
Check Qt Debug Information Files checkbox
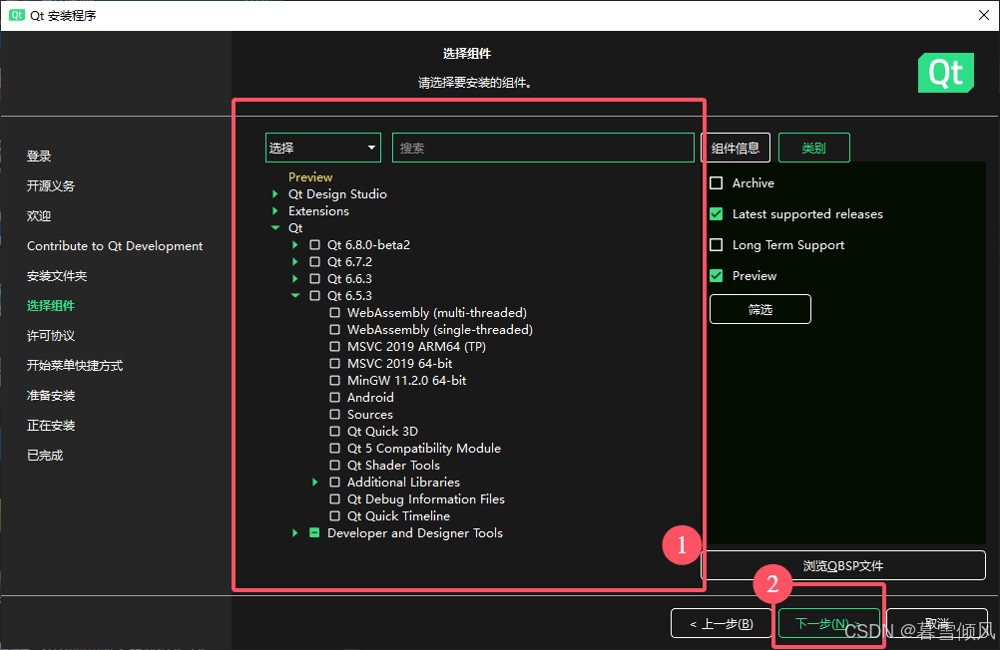pyautogui.click(x=334, y=499)
